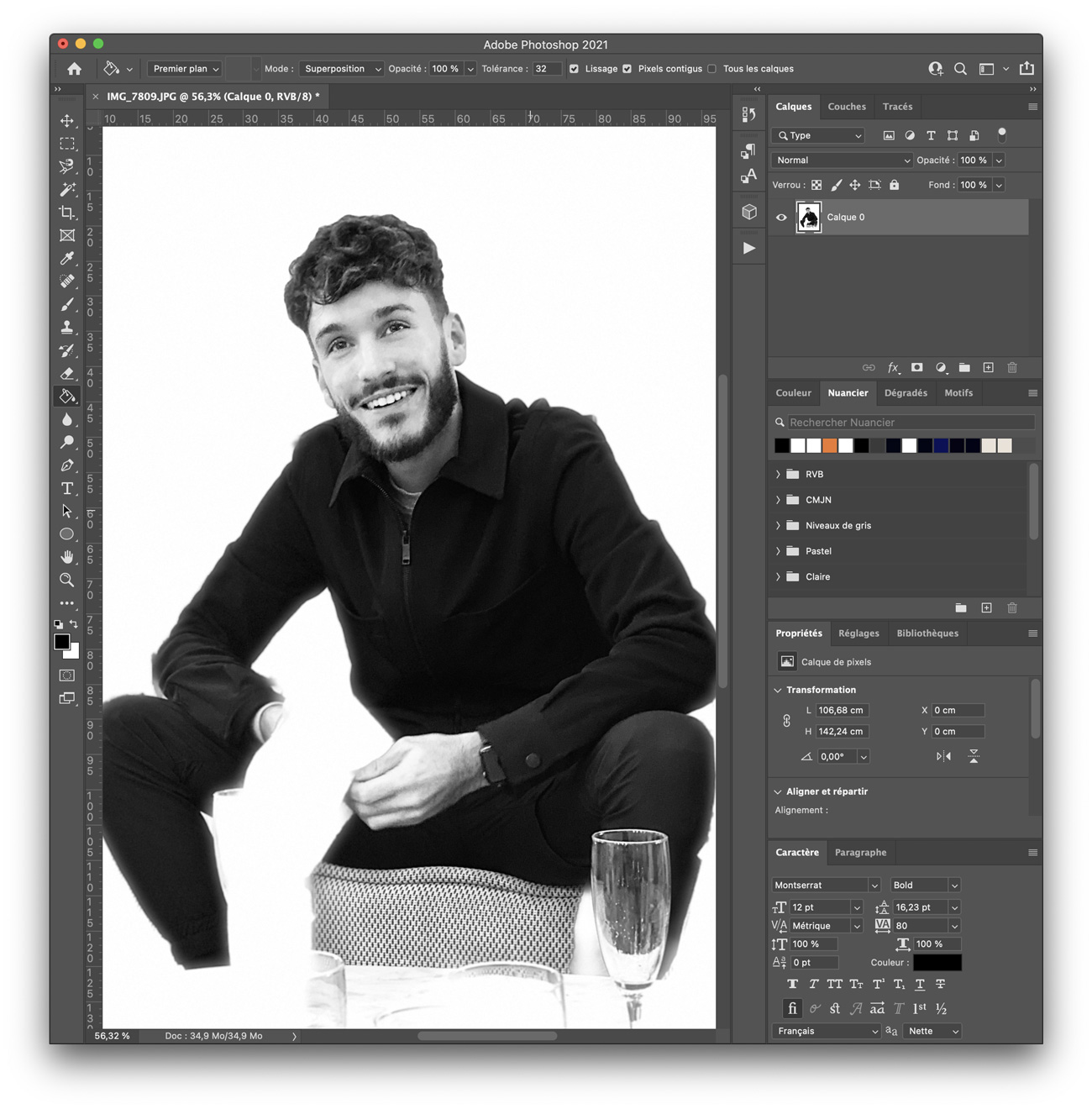The width and height of the screenshot is (1092, 1109).
Task: Toggle underline text style
Action: [920, 984]
